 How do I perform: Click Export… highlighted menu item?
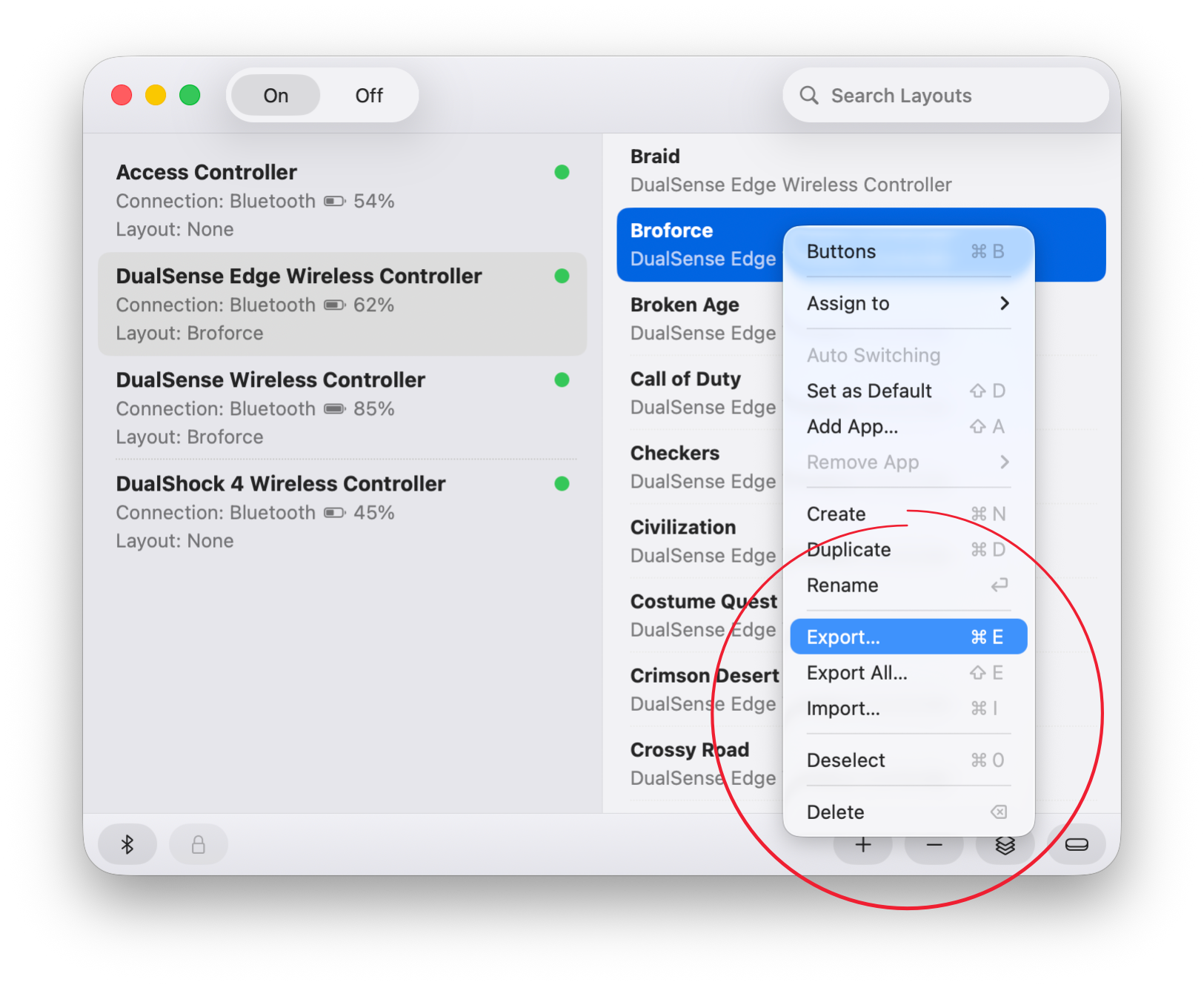click(x=908, y=637)
